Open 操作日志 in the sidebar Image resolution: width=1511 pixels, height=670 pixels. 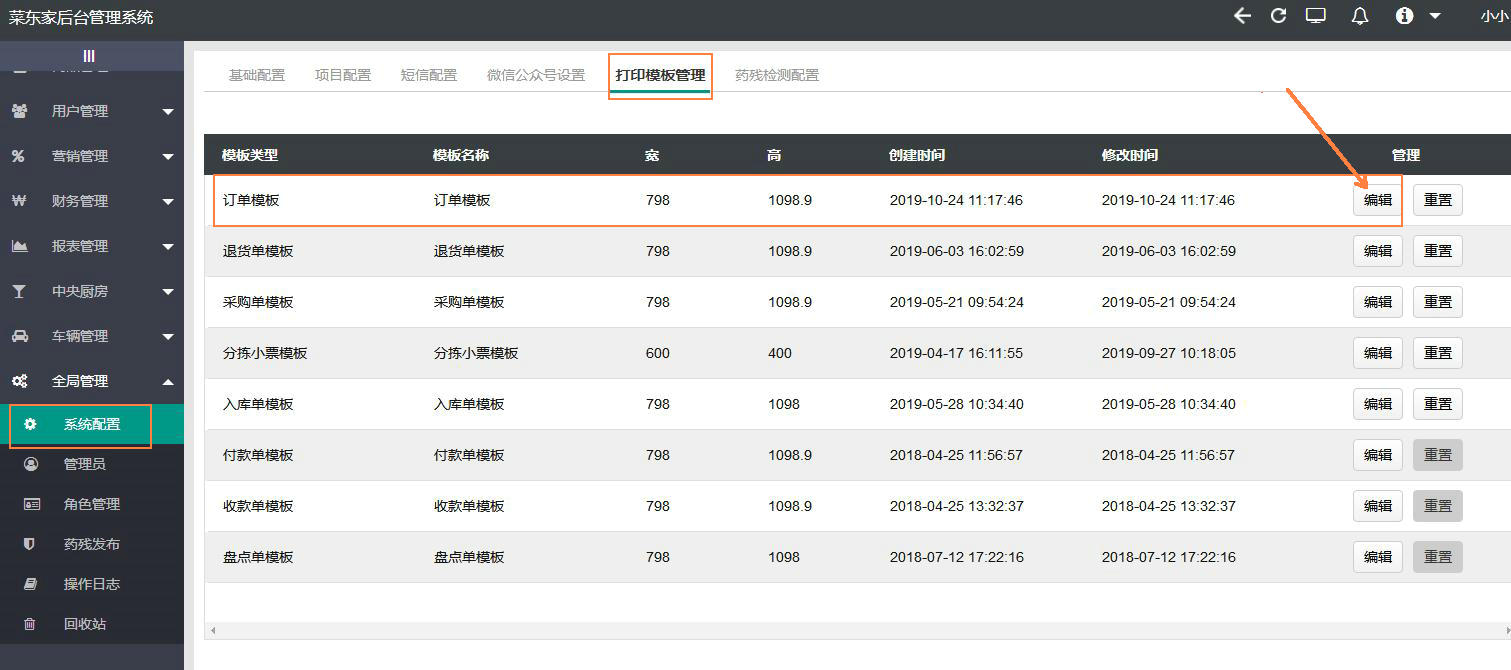coord(91,584)
